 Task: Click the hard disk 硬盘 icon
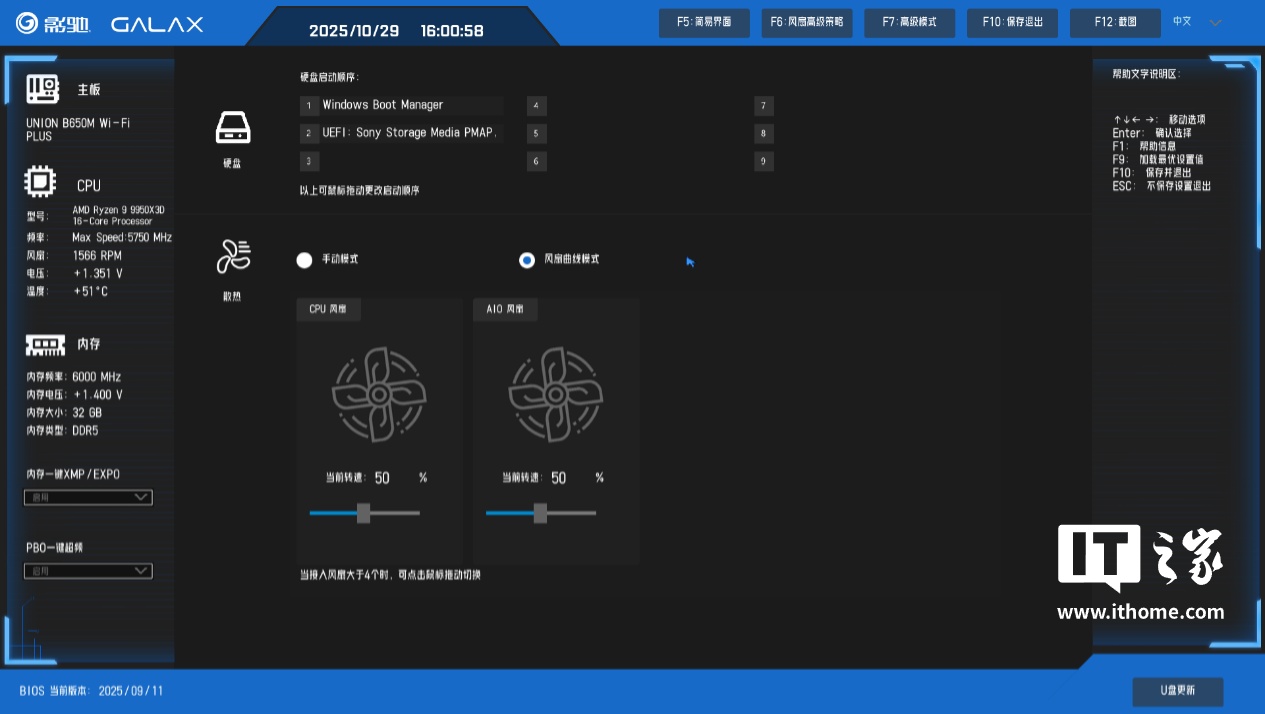click(x=232, y=129)
